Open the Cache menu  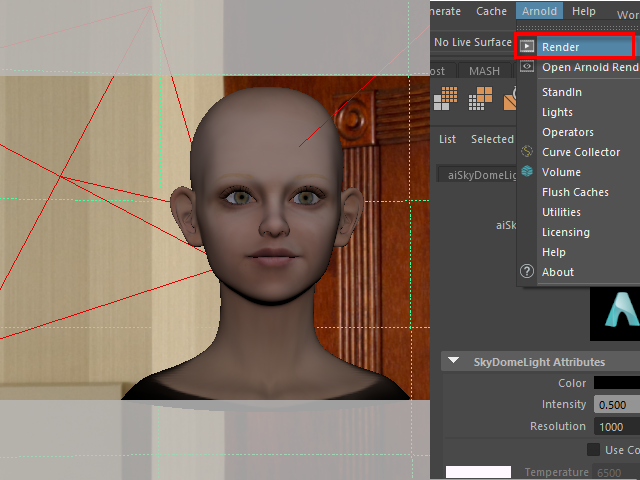pyautogui.click(x=491, y=11)
